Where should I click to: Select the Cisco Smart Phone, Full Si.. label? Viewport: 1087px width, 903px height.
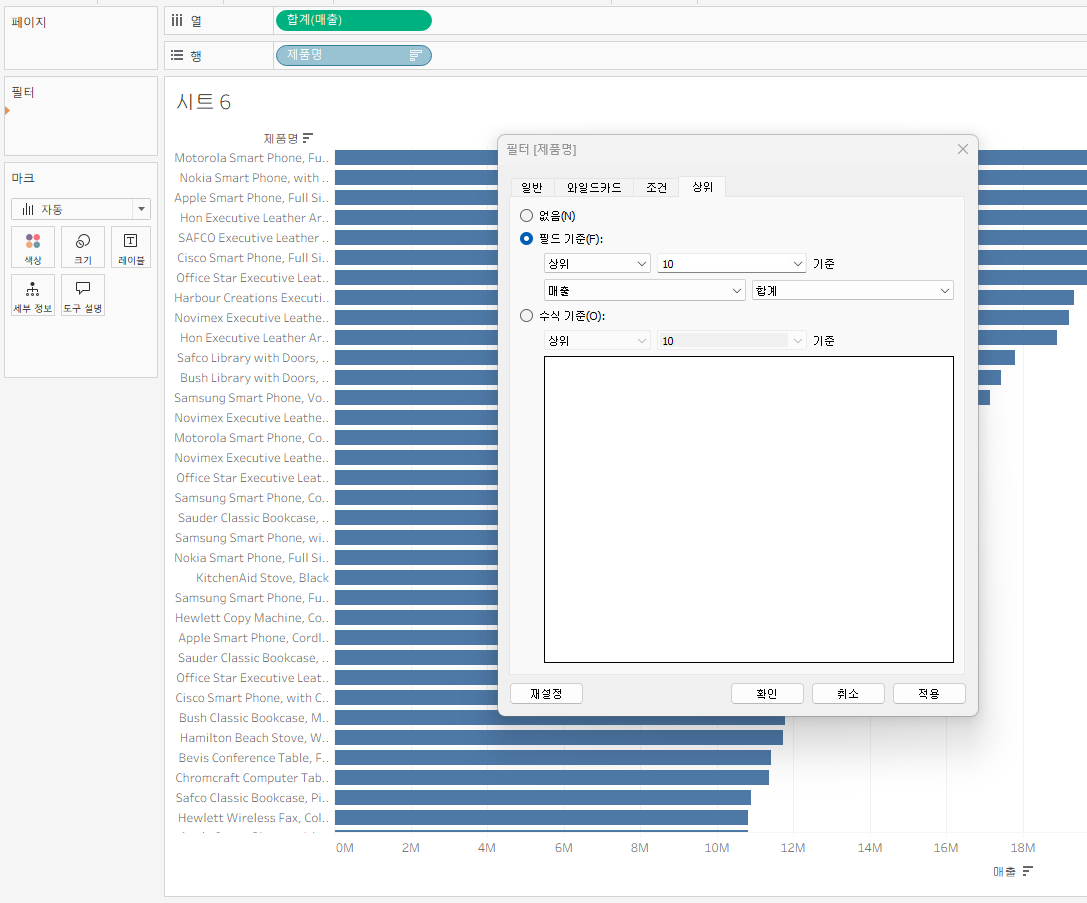(252, 258)
